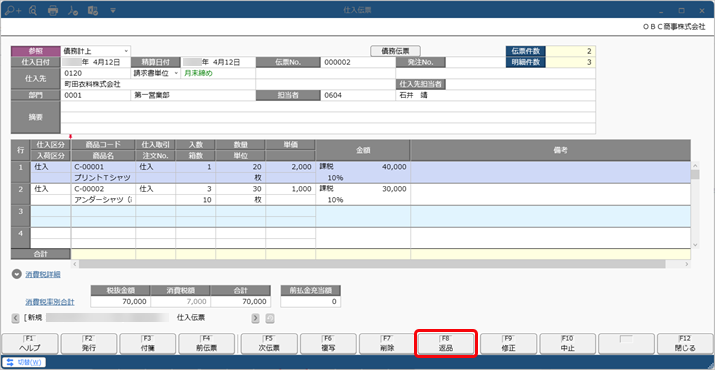Click the 伝票No. field 000002
The image size is (715, 370).
[358, 62]
